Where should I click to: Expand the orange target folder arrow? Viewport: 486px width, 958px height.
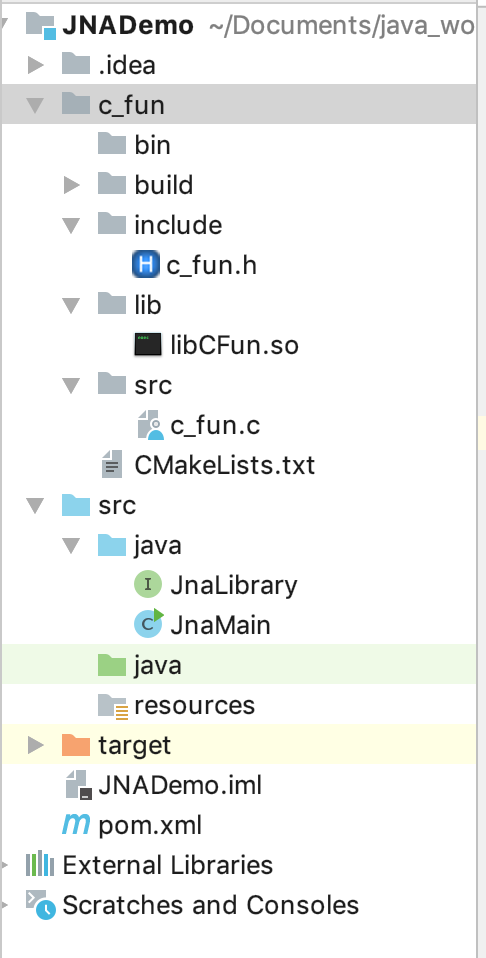click(36, 745)
